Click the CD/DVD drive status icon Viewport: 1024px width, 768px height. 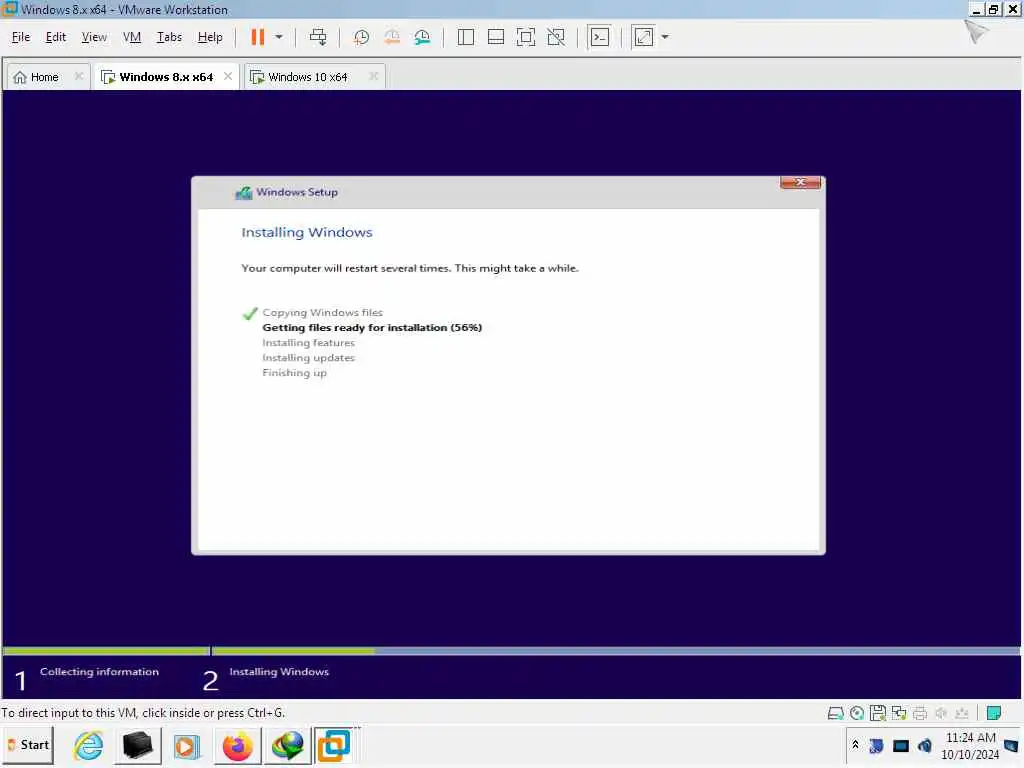pos(857,713)
